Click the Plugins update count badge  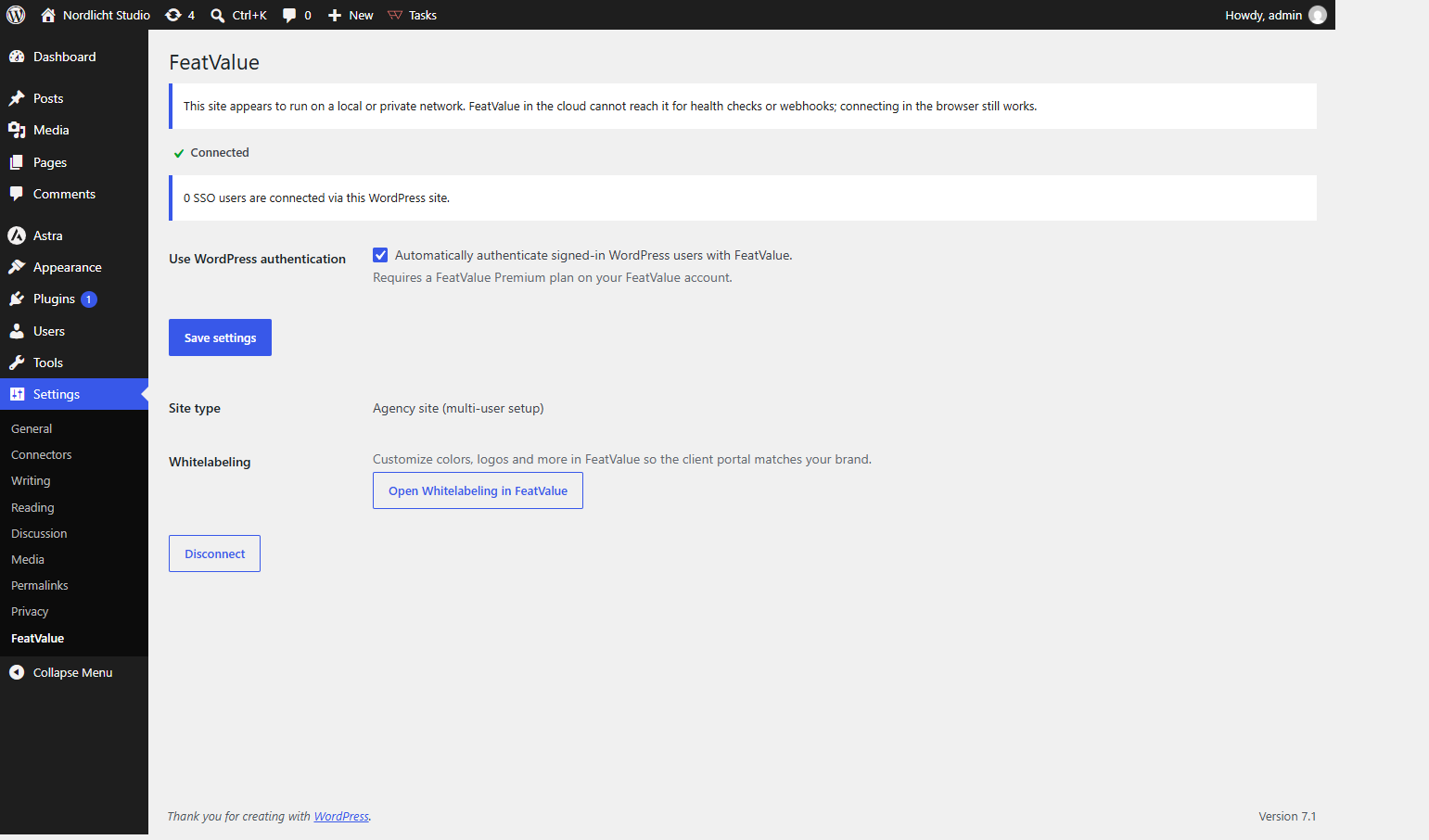tap(89, 299)
